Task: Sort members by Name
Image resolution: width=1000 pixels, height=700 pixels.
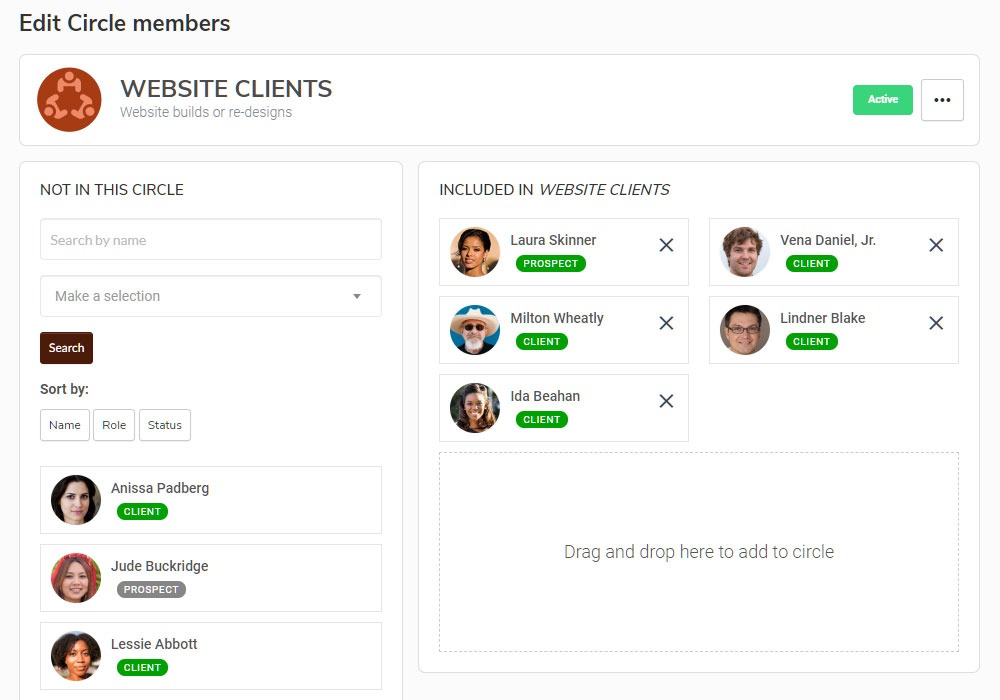Action: tap(65, 425)
